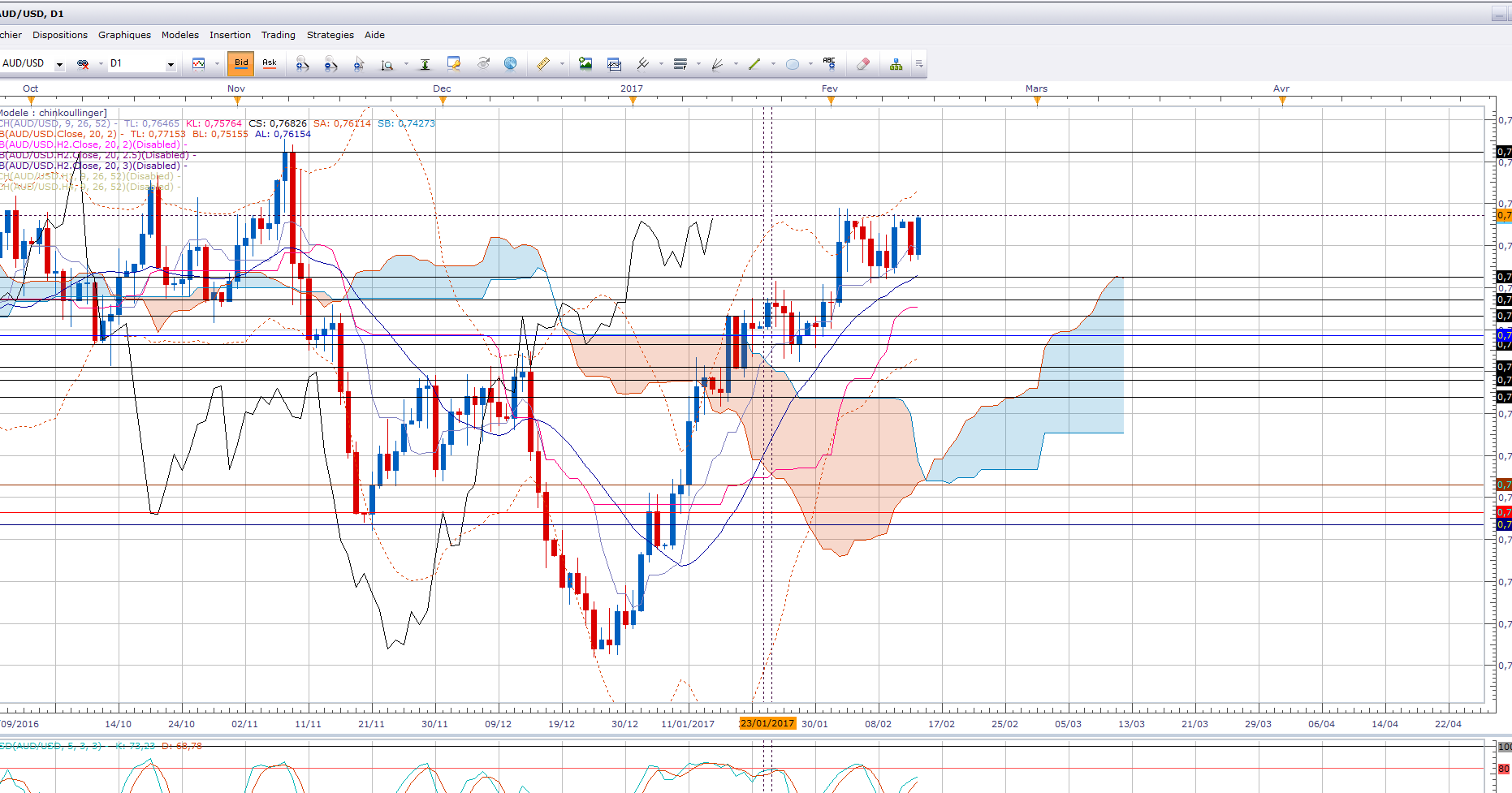Select the yellow ruler measure tool
1512x793 pixels.
[x=543, y=63]
